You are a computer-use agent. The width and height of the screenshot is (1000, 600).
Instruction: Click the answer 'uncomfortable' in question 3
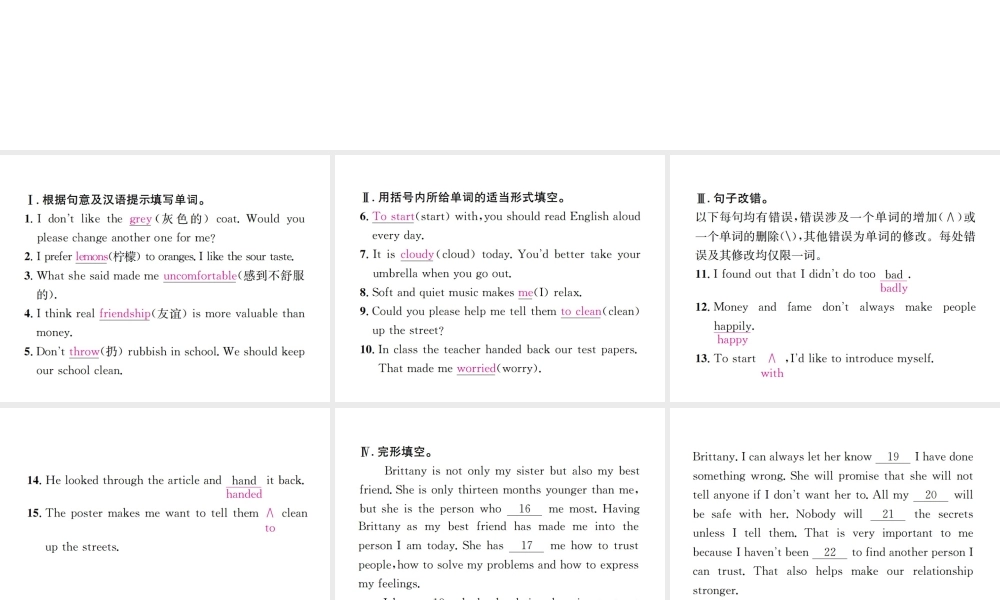click(x=200, y=276)
